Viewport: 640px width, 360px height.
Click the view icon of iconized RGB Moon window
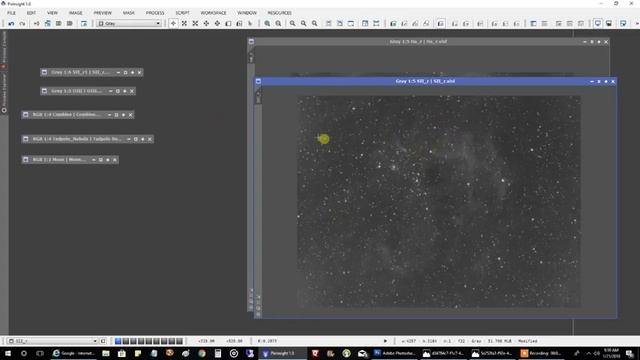26,160
